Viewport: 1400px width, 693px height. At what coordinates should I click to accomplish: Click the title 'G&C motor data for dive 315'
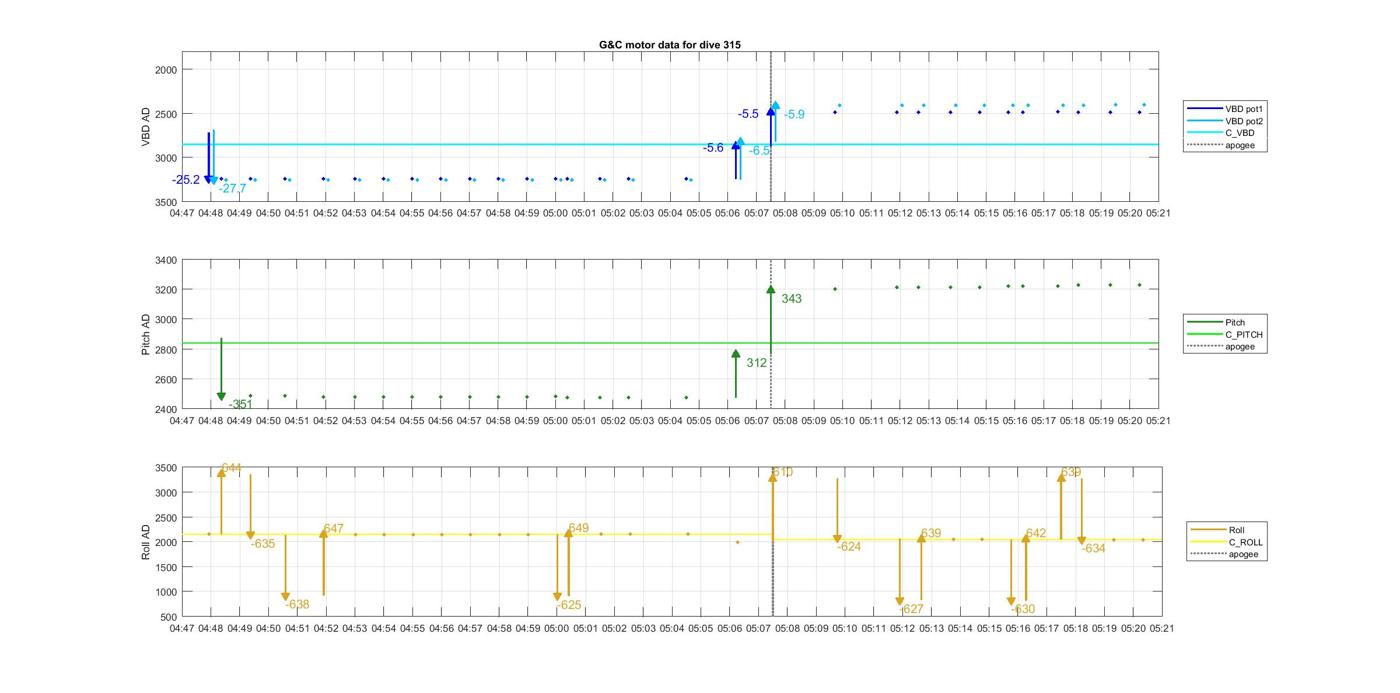pos(670,45)
